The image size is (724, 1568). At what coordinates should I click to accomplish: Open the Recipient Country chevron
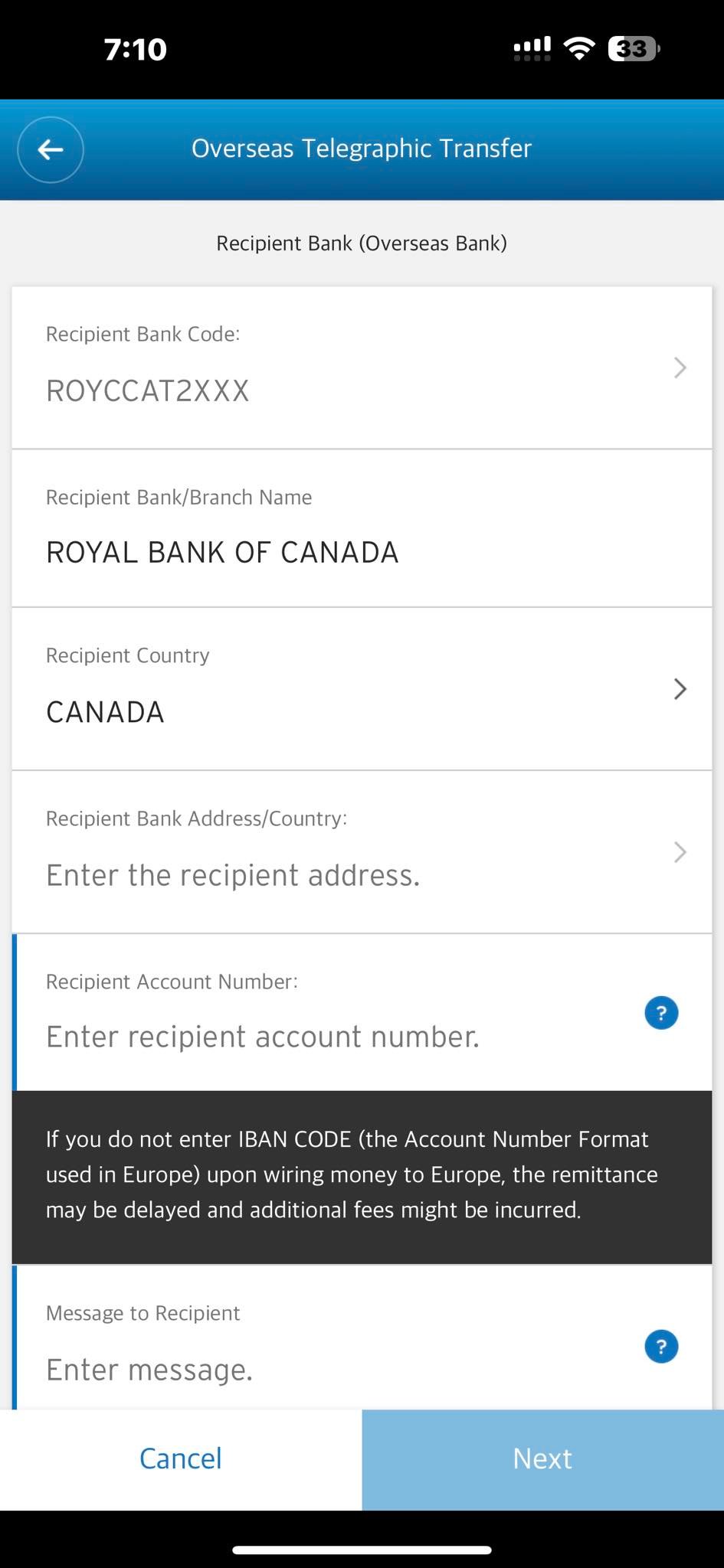(680, 689)
